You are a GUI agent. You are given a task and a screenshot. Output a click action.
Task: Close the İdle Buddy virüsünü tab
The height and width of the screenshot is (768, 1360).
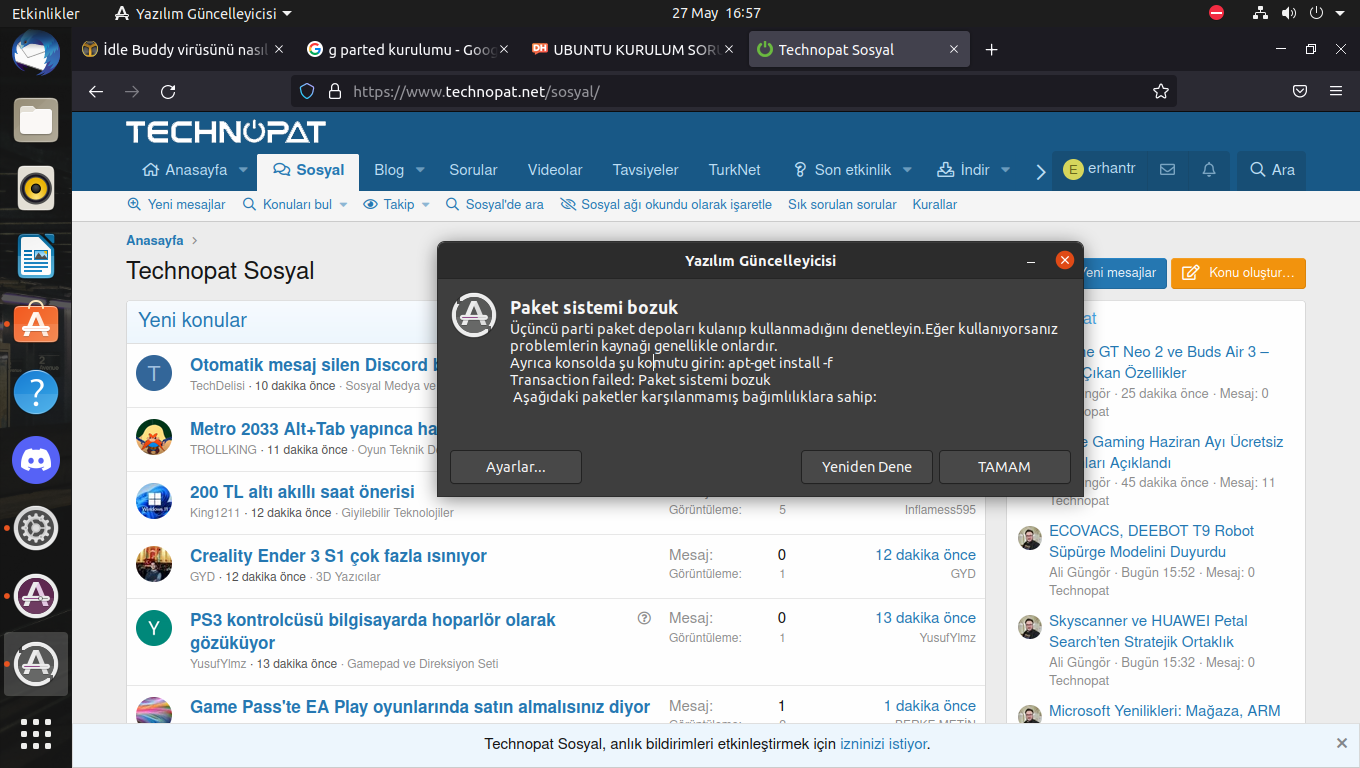click(279, 49)
